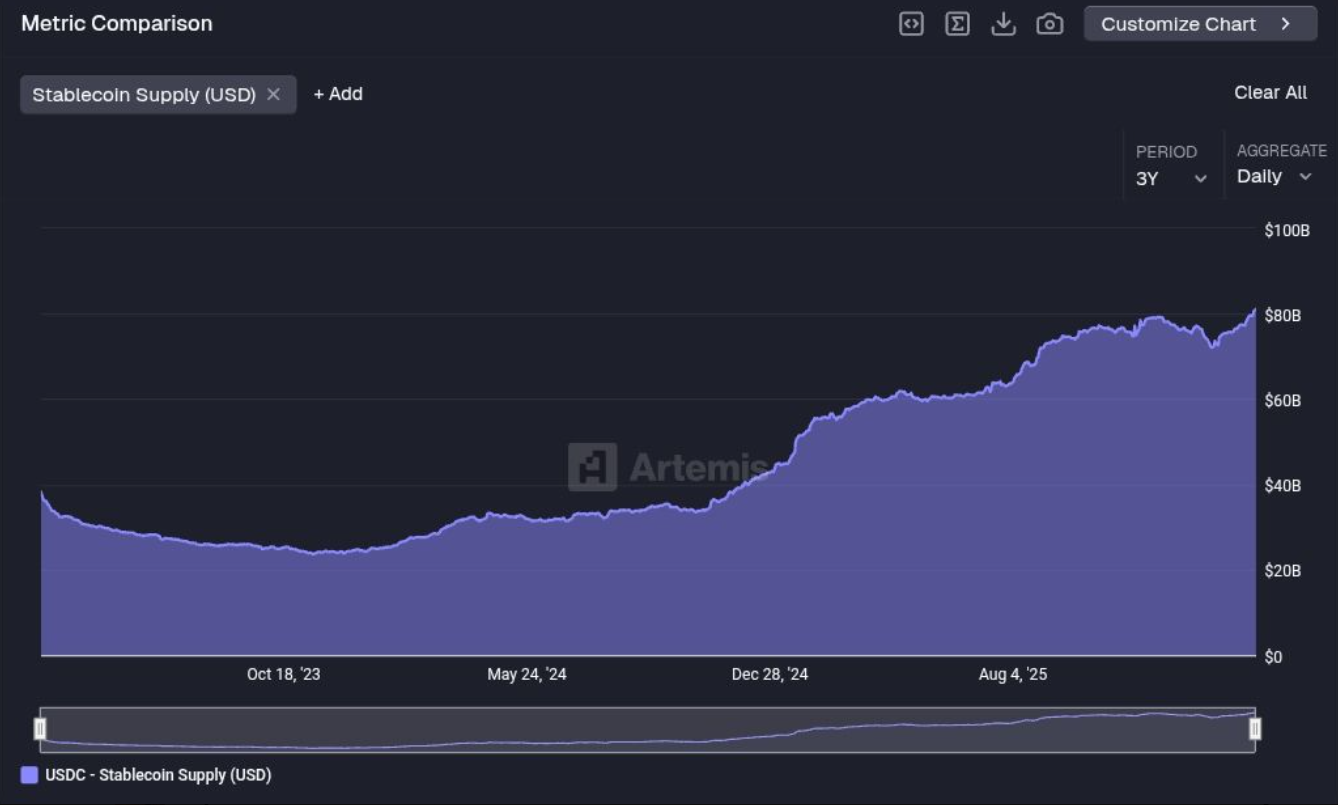Open the Period 3Y dropdown
The image size is (1338, 805).
coord(1171,179)
